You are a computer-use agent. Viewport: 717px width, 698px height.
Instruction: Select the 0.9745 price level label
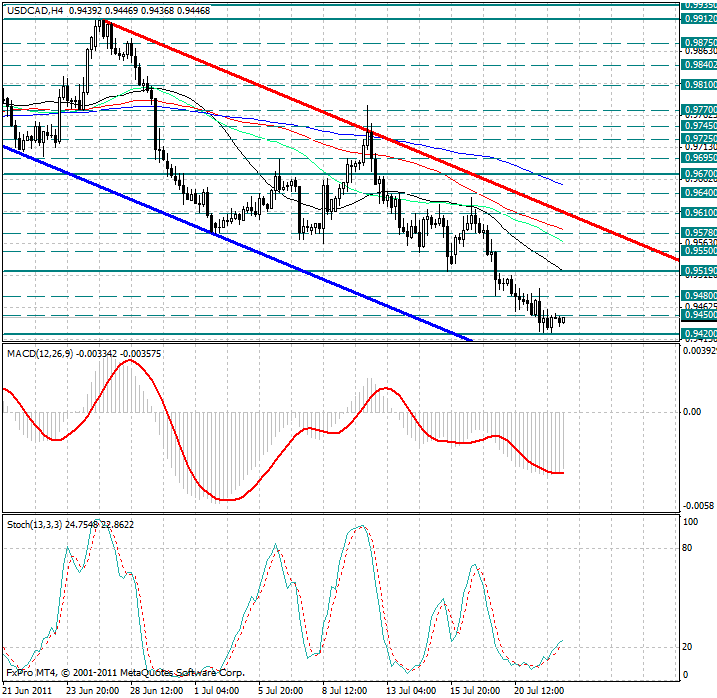point(699,126)
